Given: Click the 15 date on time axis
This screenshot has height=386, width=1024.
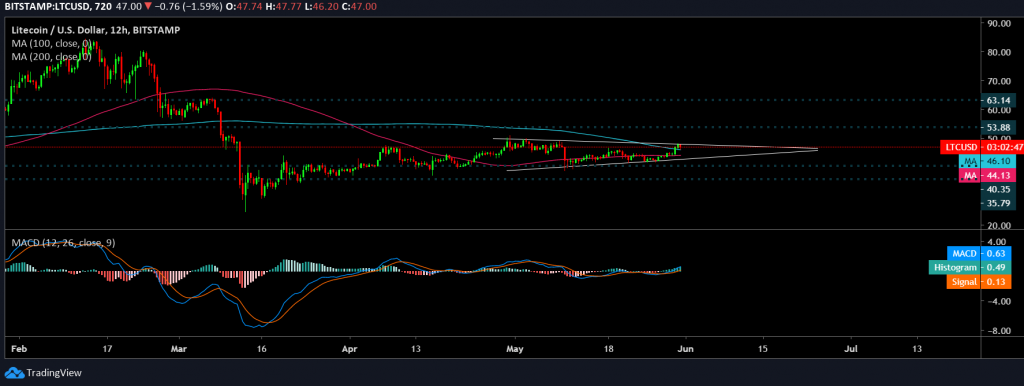Looking at the screenshot, I should 763,349.
